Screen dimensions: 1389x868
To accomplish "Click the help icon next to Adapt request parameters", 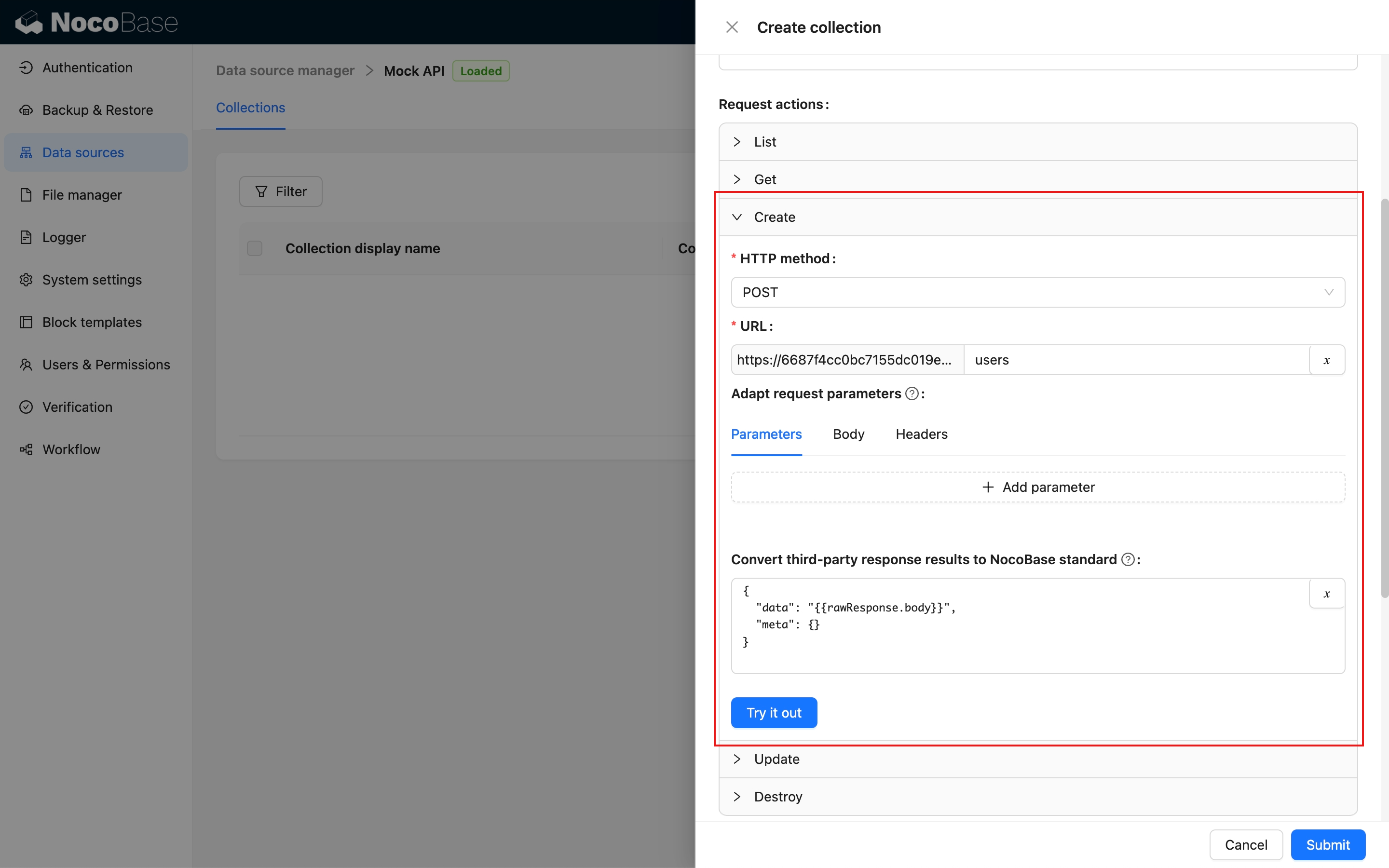I will [912, 394].
